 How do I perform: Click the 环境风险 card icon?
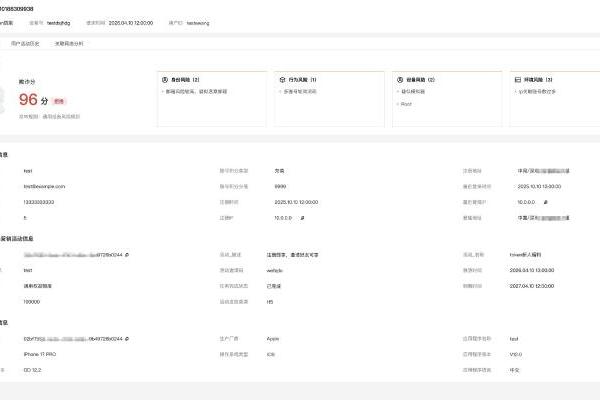pyautogui.click(x=518, y=80)
